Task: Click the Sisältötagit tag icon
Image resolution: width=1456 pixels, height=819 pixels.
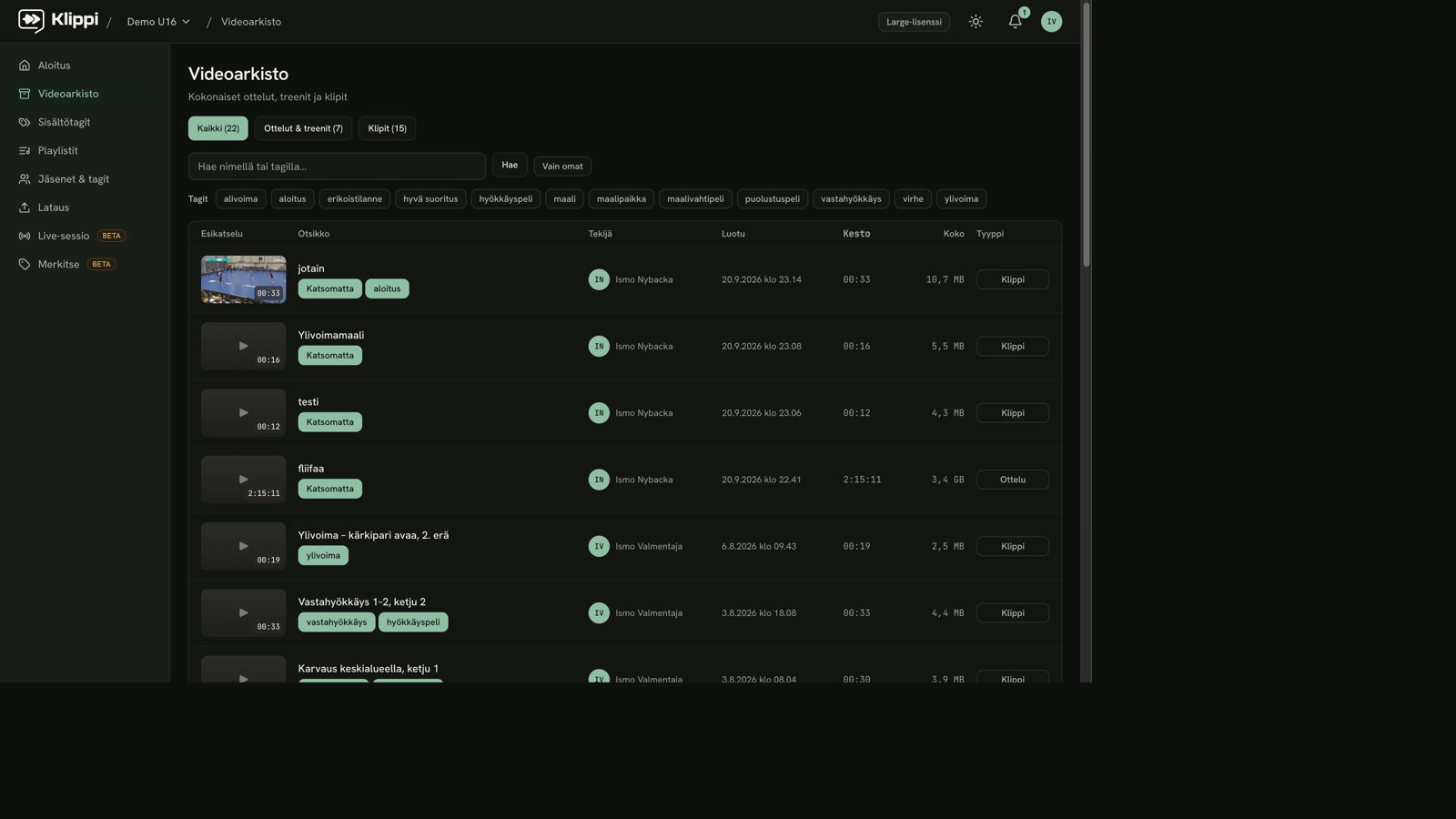Action: tap(25, 122)
